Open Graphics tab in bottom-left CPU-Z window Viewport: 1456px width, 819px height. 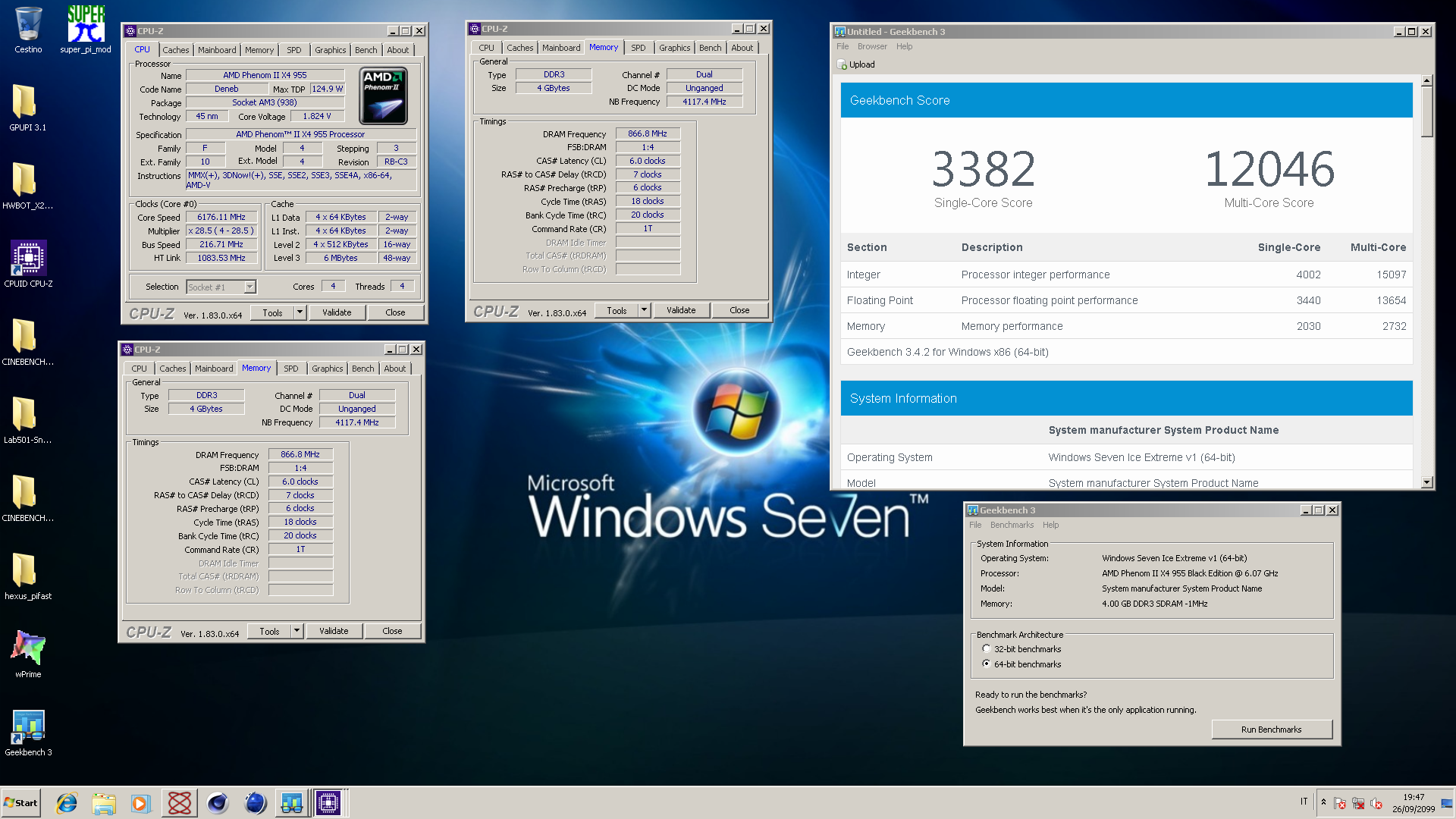pyautogui.click(x=327, y=369)
